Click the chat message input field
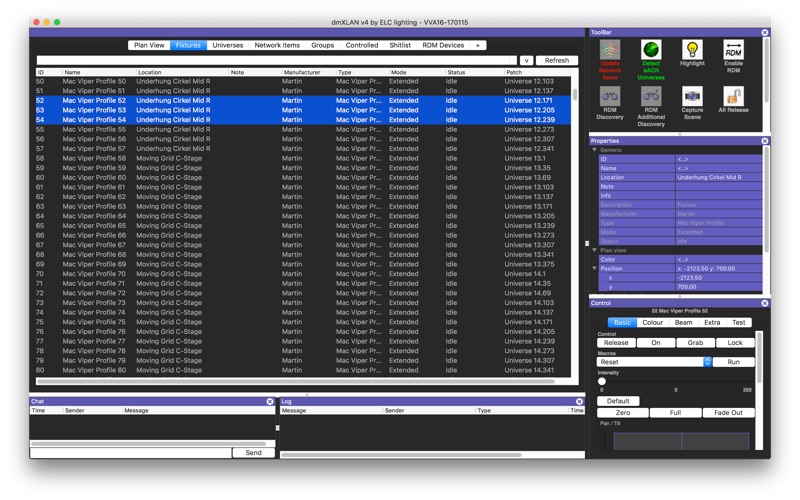Viewport: 800px width, 500px height. coord(131,453)
